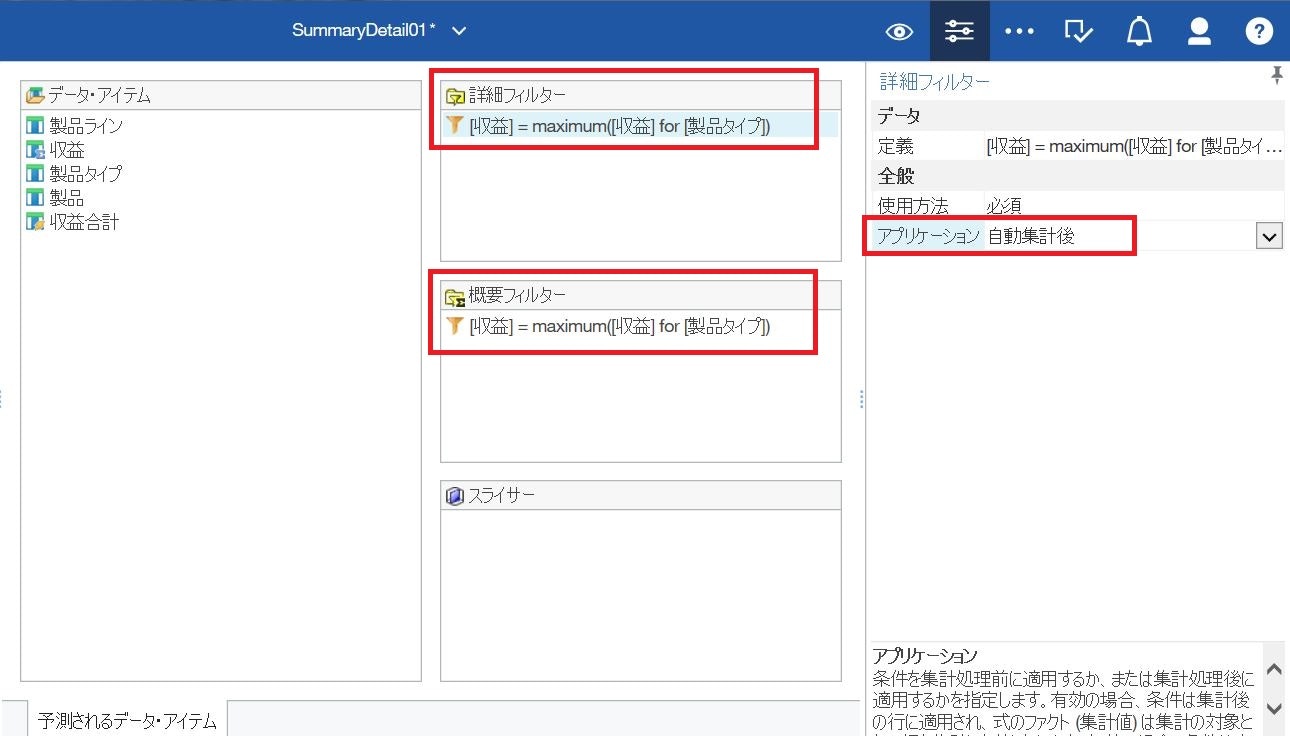
Task: Select the アプリケーション property label
Action: point(929,236)
